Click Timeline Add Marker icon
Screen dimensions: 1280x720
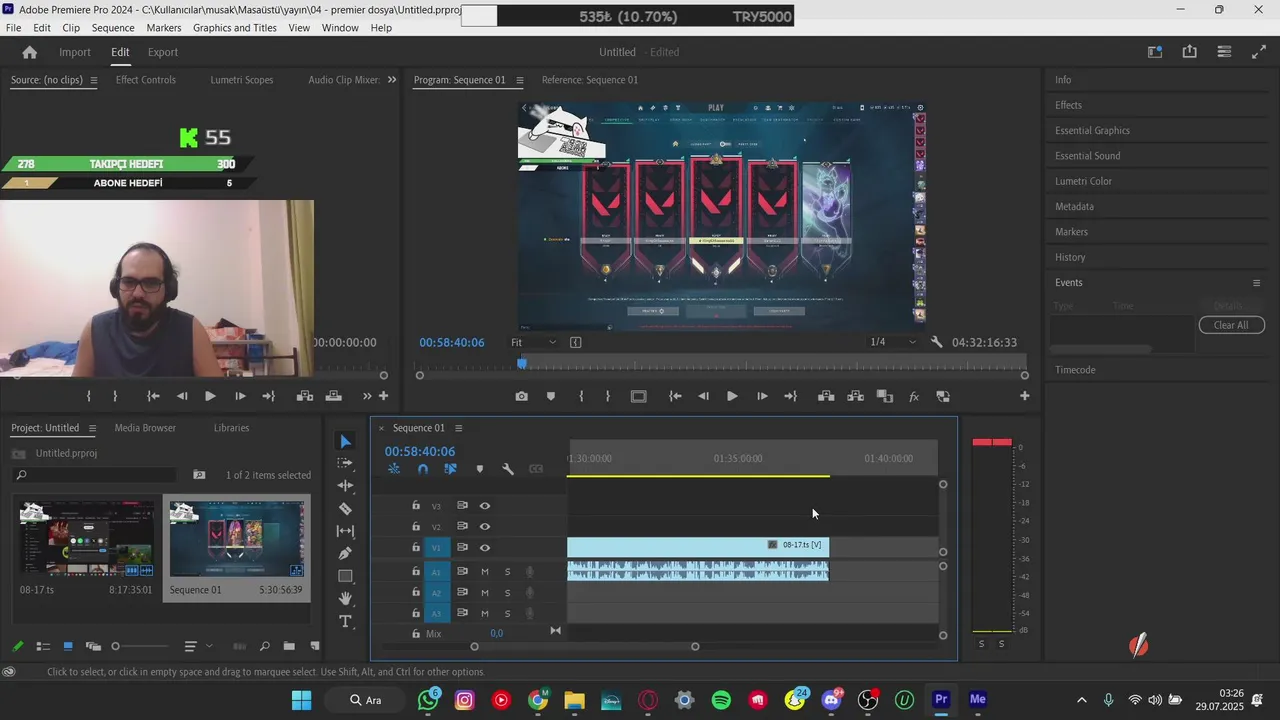[x=480, y=469]
